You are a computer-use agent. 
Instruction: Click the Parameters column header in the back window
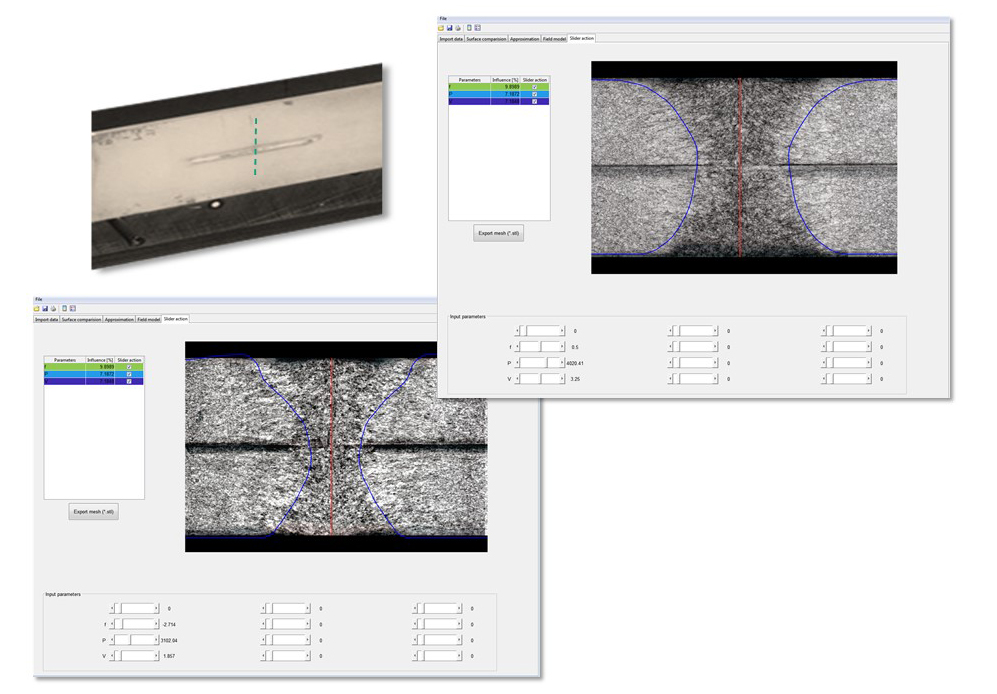64,360
